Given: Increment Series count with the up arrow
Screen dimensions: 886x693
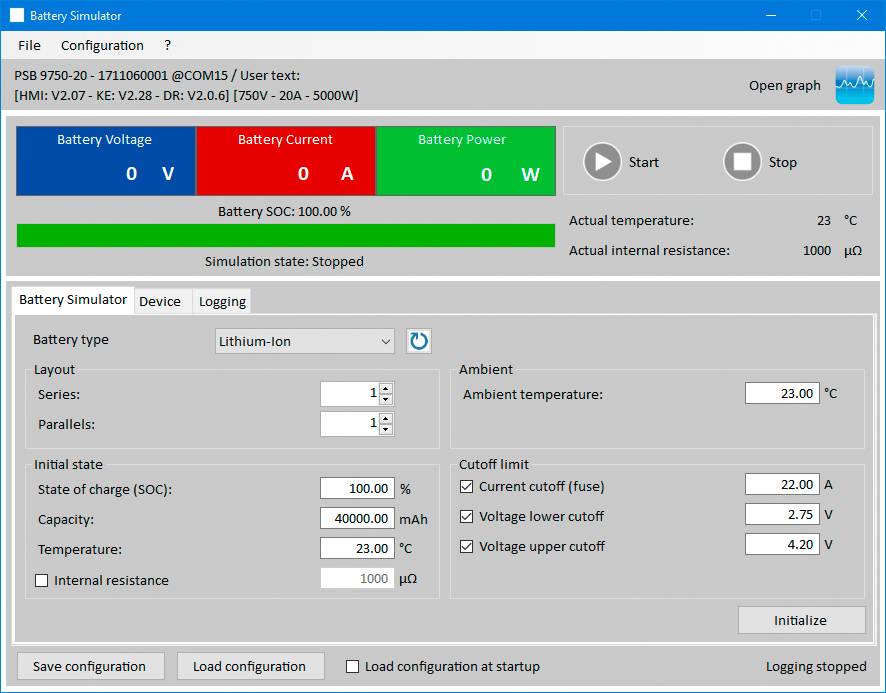Looking at the screenshot, I should click(385, 388).
